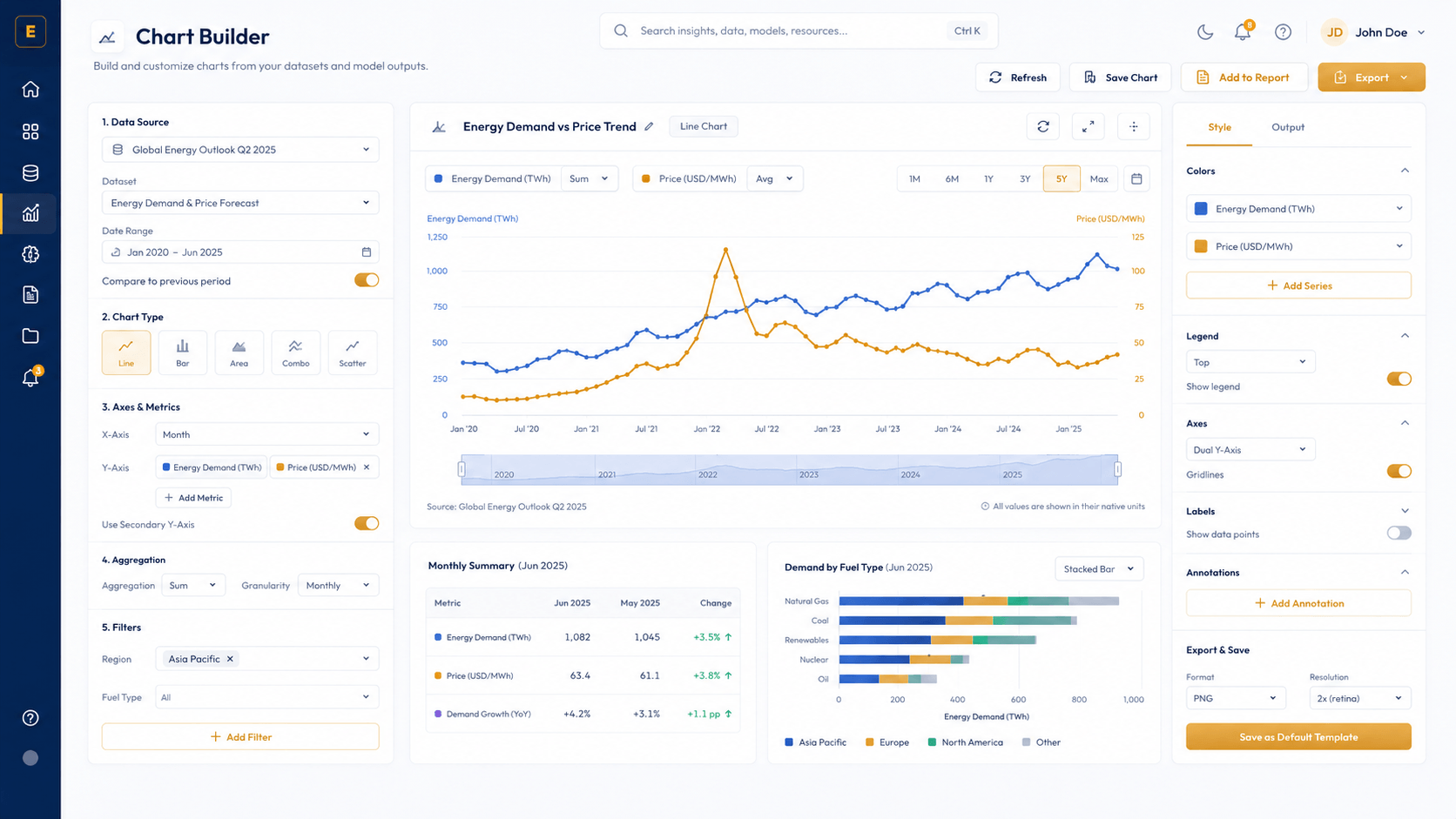This screenshot has width=1456, height=819.
Task: Open the database icon in the sidebar
Action: coord(30,172)
